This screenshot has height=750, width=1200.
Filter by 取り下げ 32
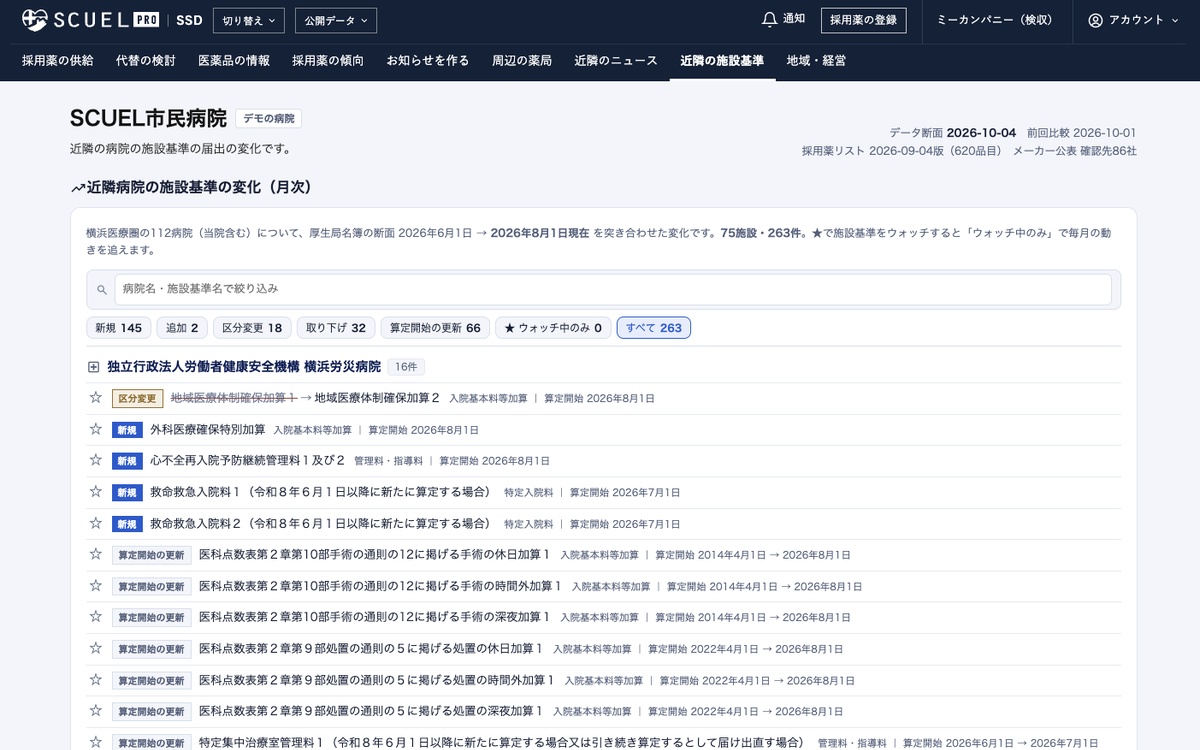coord(336,328)
